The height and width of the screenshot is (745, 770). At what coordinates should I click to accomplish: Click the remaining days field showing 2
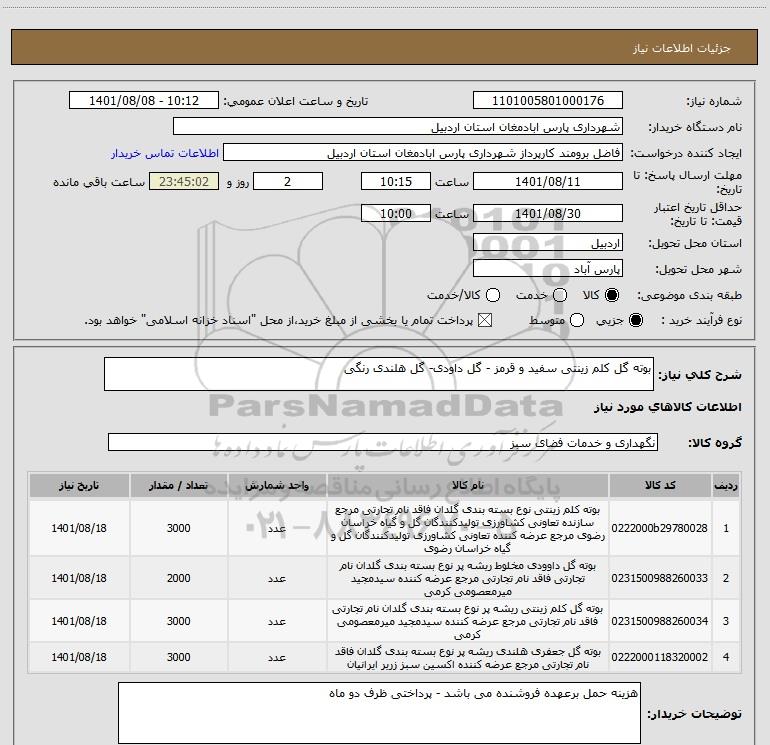[x=288, y=181]
